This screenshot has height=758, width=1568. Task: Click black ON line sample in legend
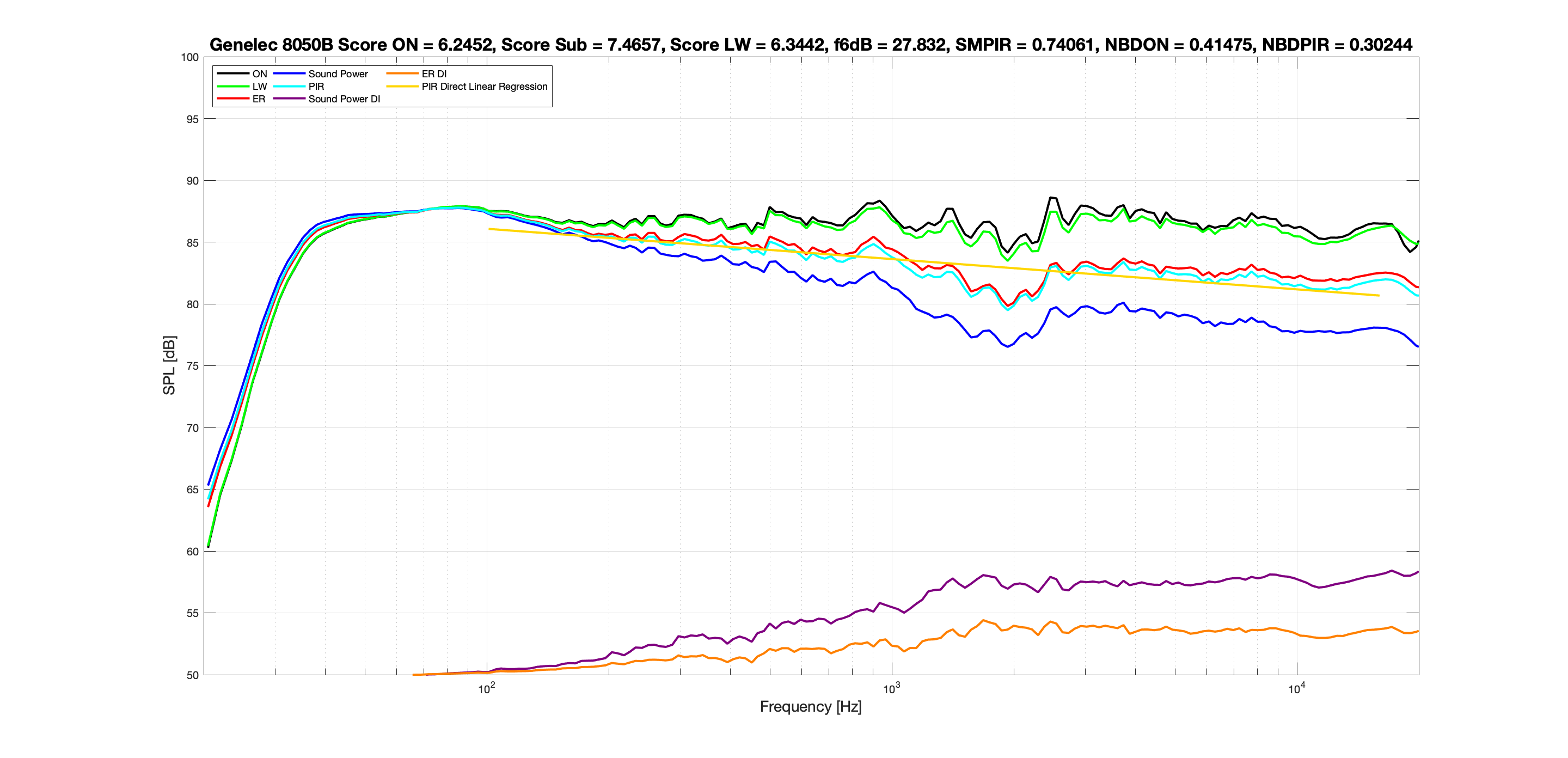[x=232, y=74]
